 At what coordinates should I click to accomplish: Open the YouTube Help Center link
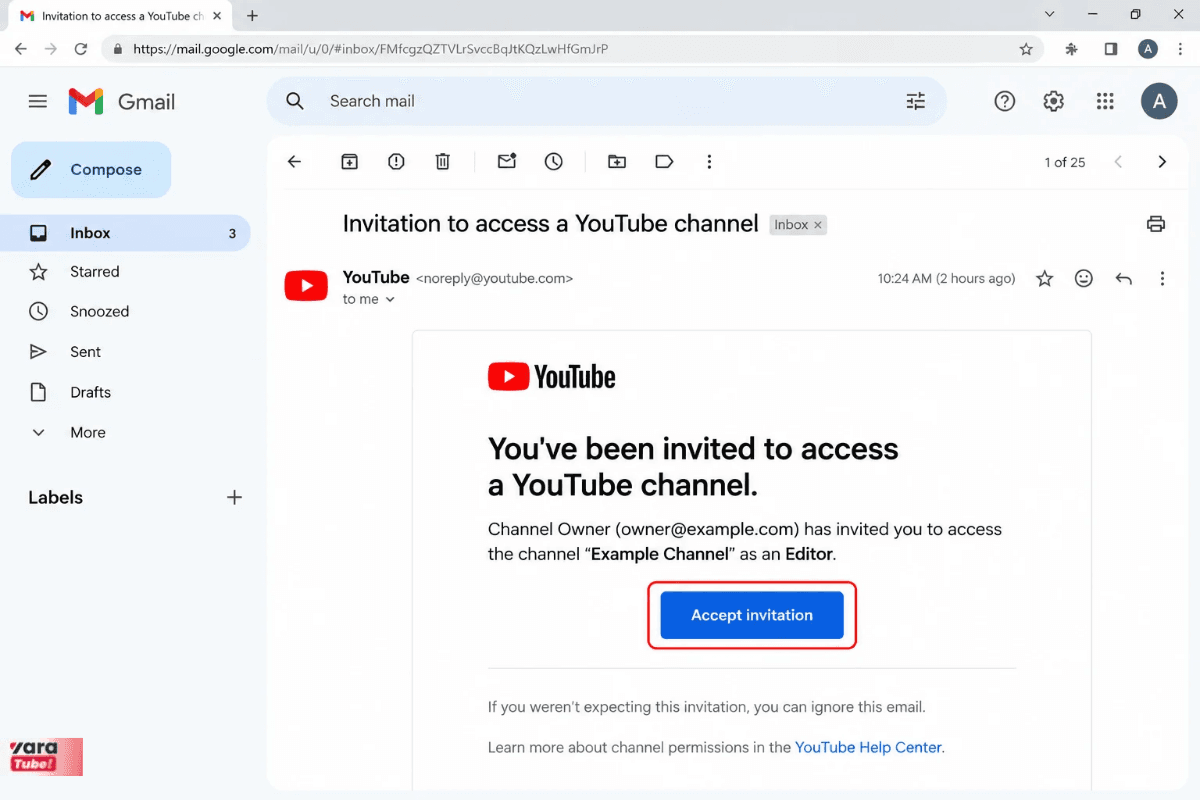point(868,747)
